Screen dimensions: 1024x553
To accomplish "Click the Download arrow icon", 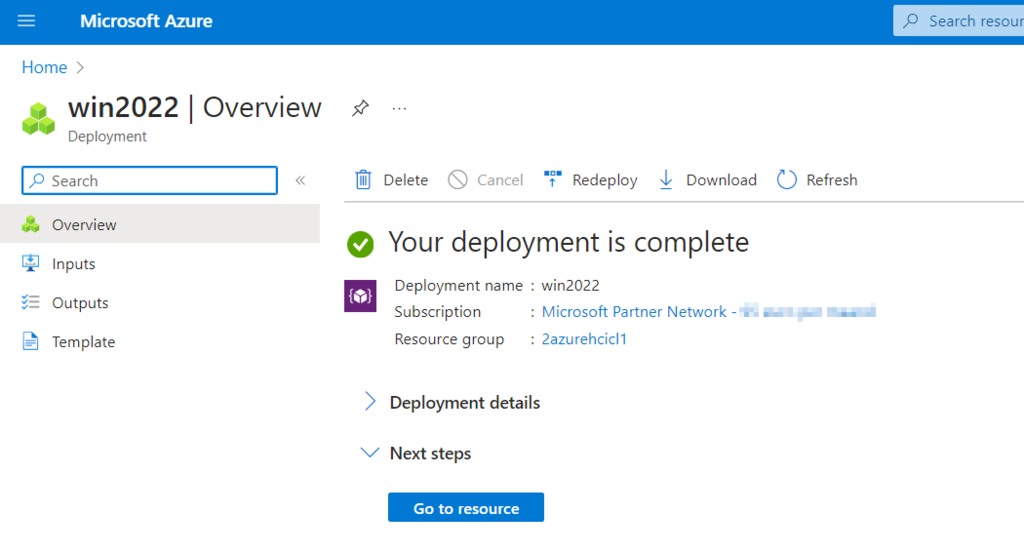I will [x=665, y=180].
